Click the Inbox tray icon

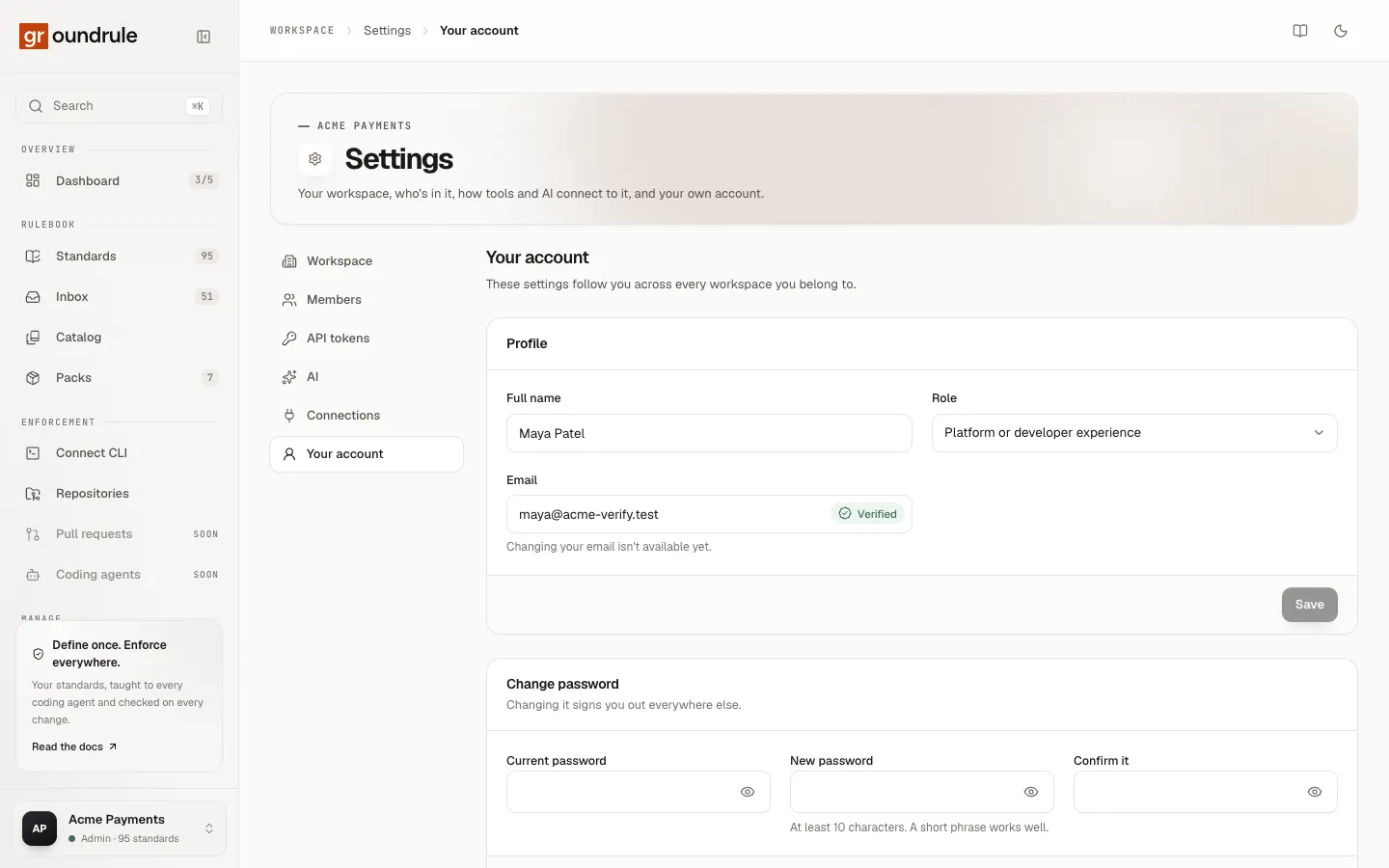33,296
